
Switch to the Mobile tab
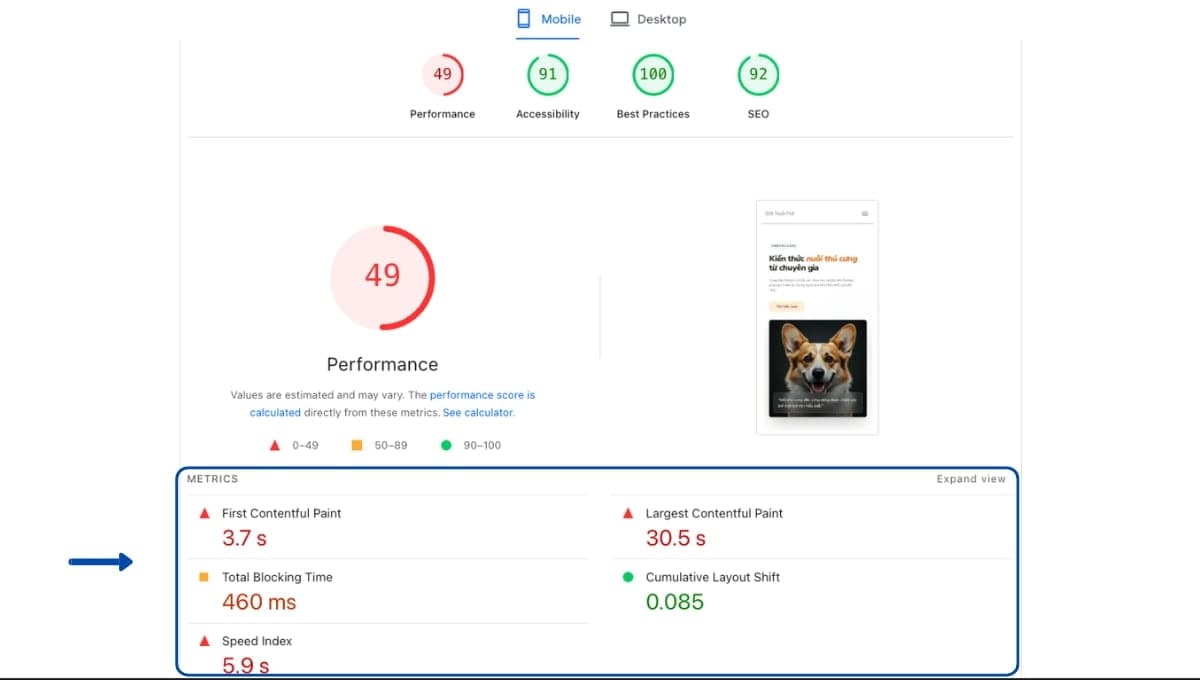tap(548, 19)
